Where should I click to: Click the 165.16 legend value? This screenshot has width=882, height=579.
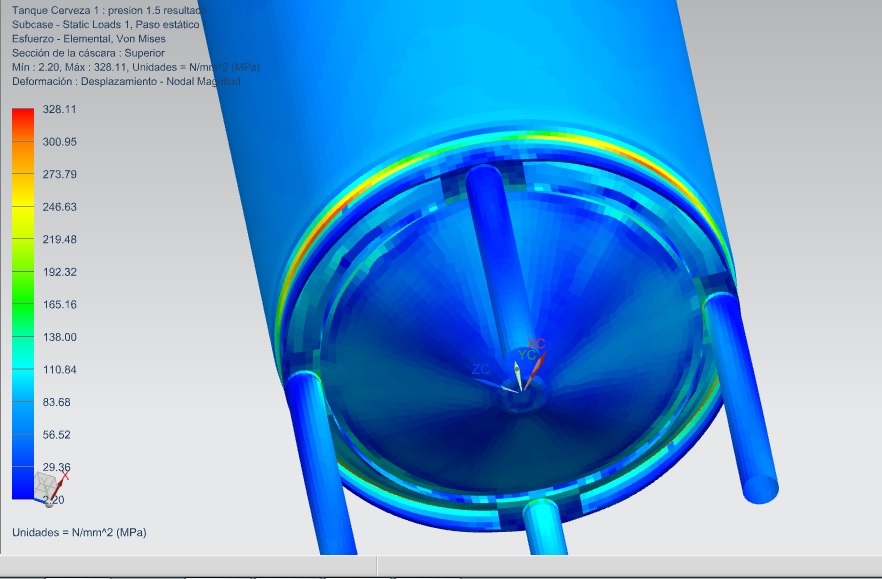pos(60,304)
